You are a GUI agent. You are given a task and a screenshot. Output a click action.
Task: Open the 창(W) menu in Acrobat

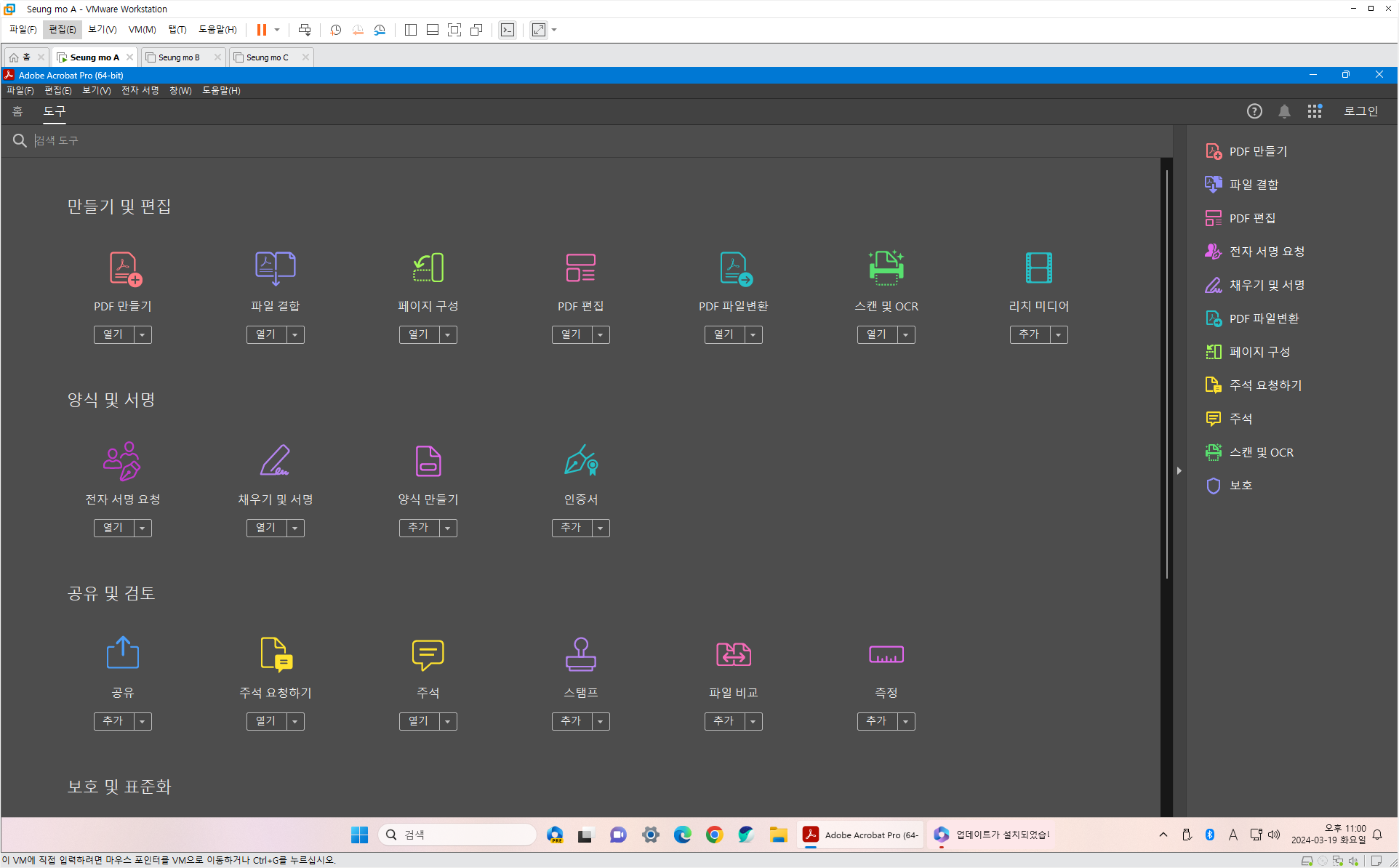coord(180,90)
